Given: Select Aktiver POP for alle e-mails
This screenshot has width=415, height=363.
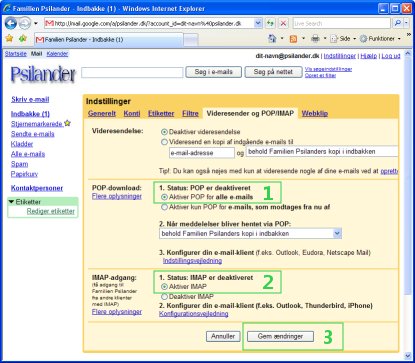Looking at the screenshot, I should click(164, 197).
